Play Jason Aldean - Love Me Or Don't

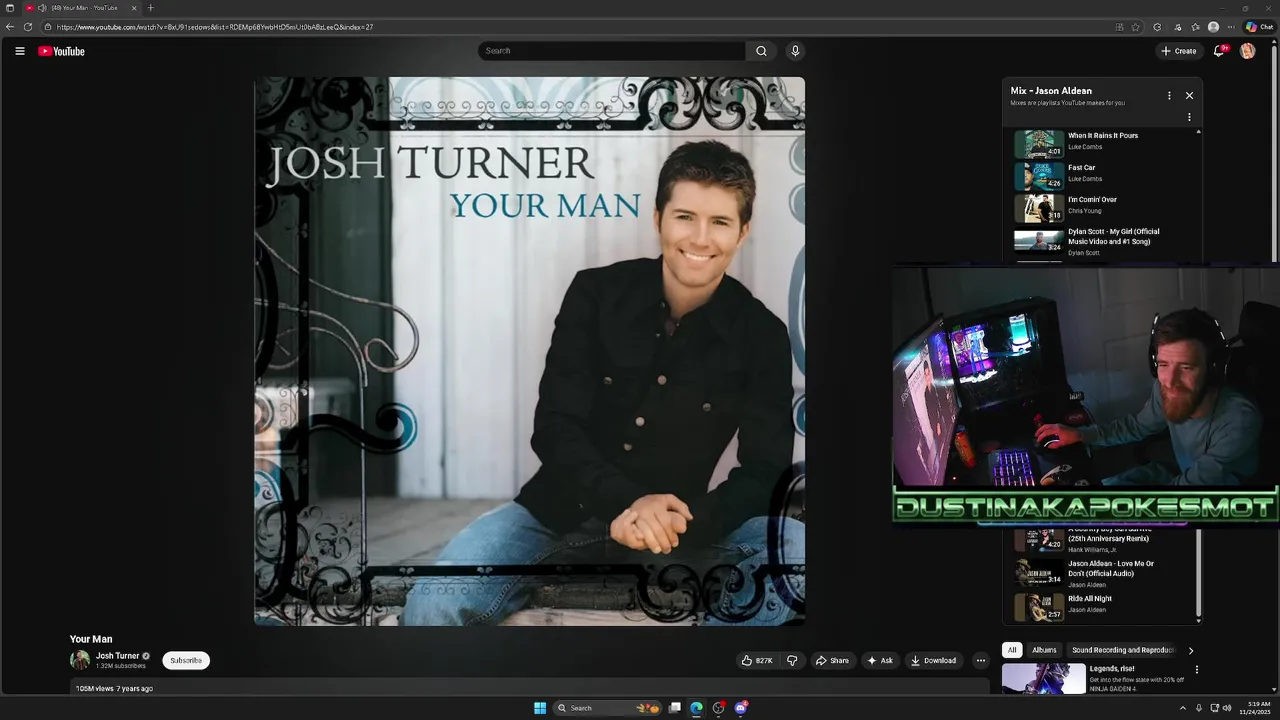click(1110, 568)
